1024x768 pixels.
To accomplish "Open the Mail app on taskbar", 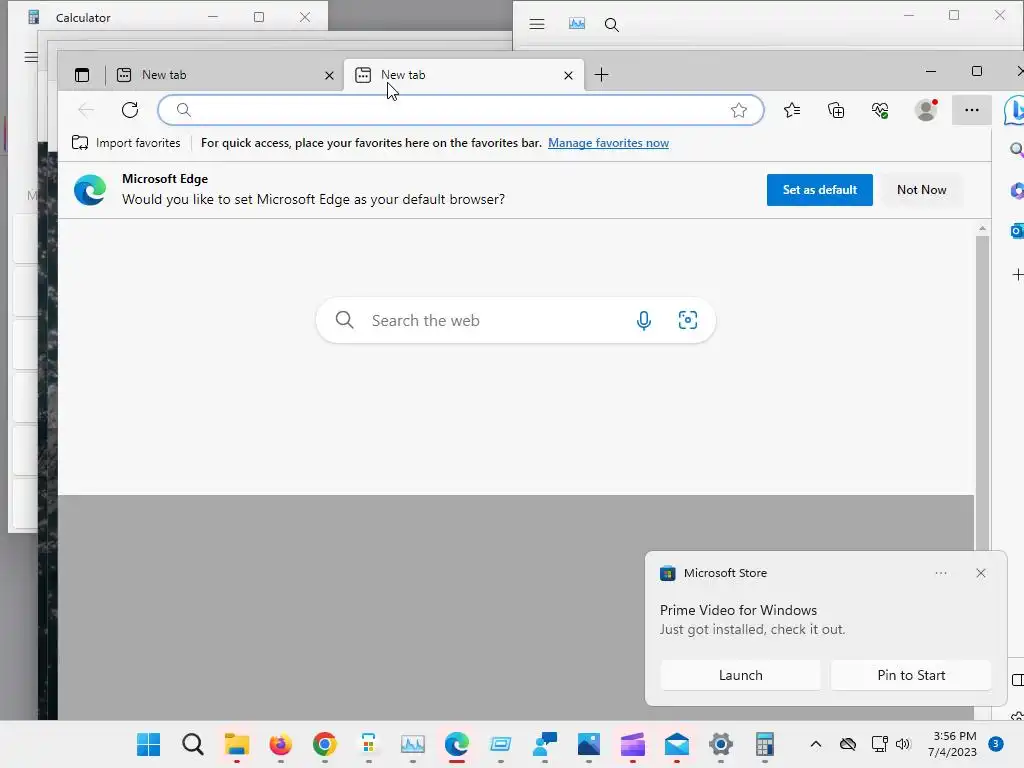I will pyautogui.click(x=677, y=744).
